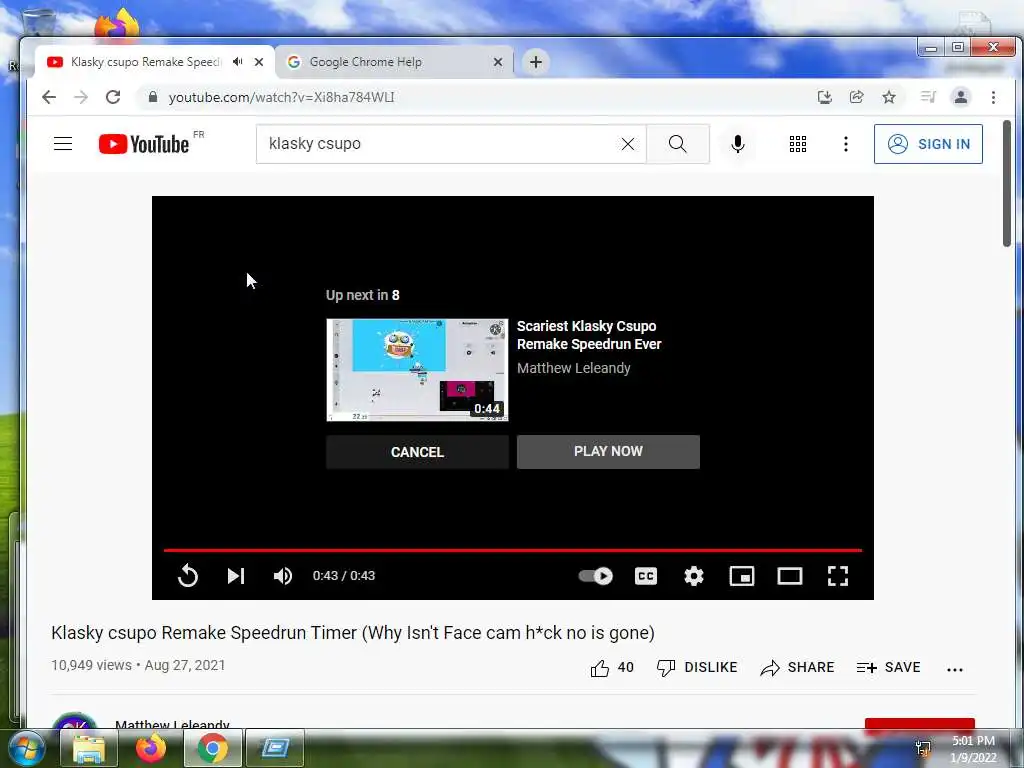The height and width of the screenshot is (768, 1024).
Task: Open YouTube settings three-dot menu
Action: [x=846, y=144]
